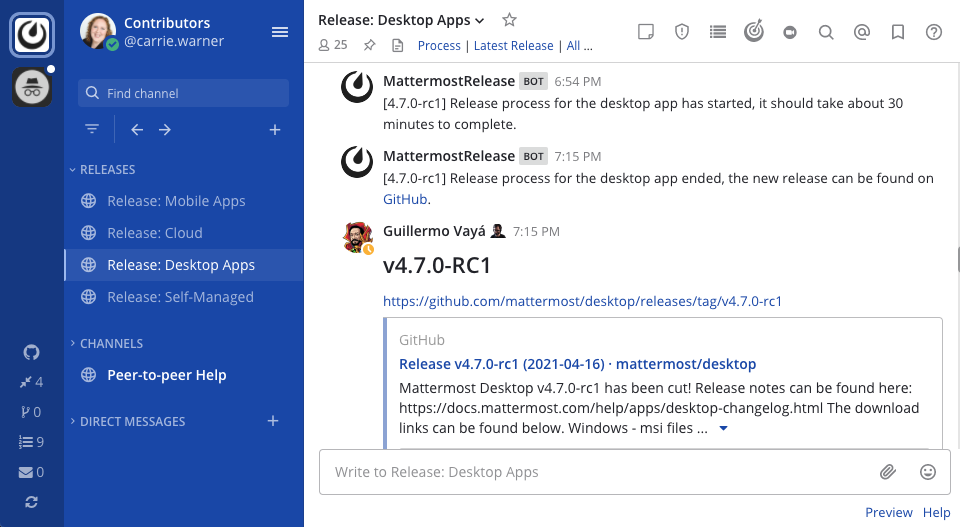This screenshot has height=527, width=960.
Task: Click the search magnifier in channel header
Action: pos(825,32)
